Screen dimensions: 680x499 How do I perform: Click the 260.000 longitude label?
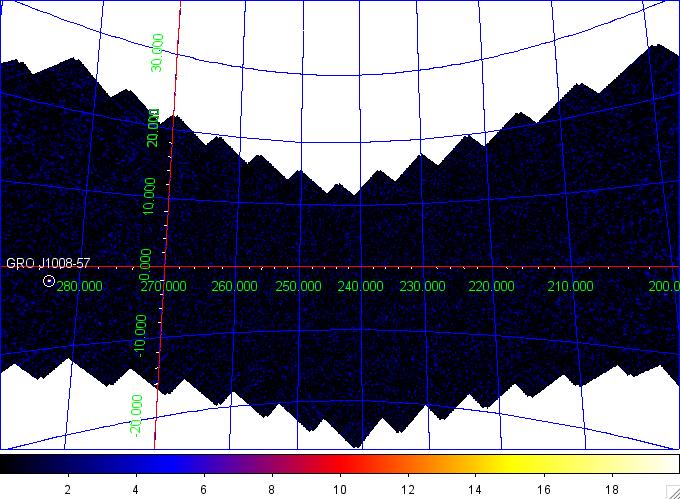[234, 286]
